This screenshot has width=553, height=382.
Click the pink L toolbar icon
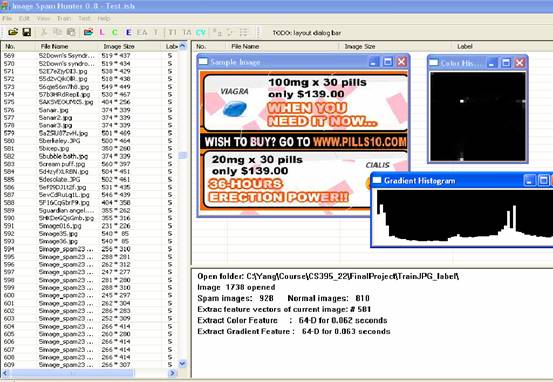(102, 32)
